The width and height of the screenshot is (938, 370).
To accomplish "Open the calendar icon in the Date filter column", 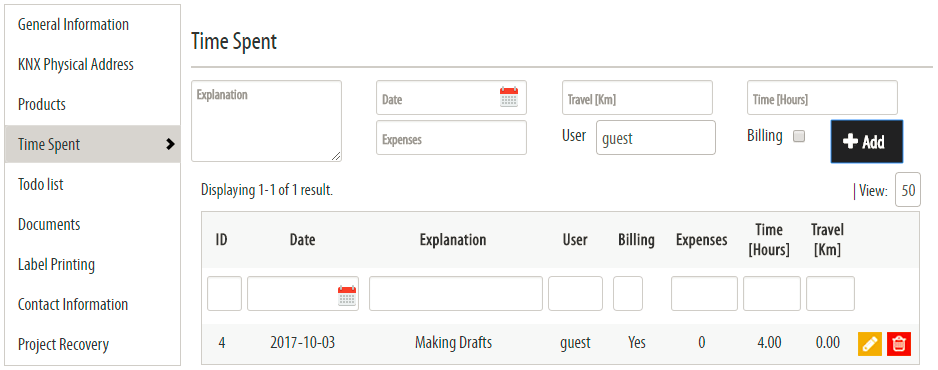I will point(347,295).
